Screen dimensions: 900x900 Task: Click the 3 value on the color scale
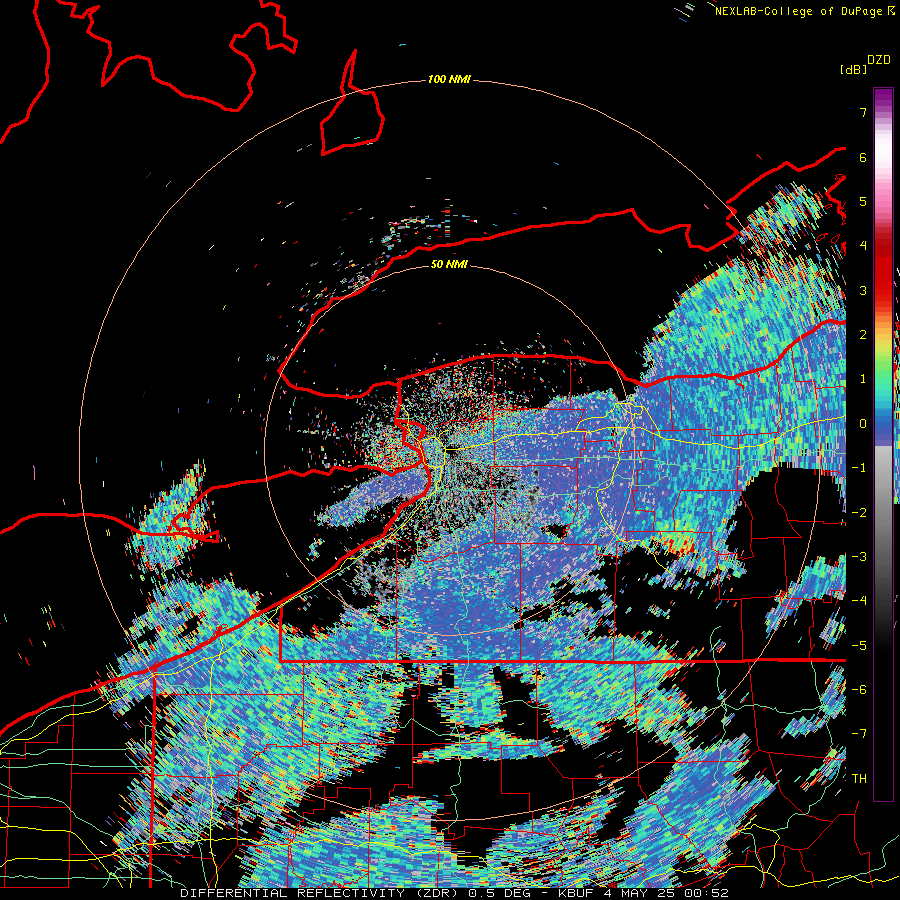point(863,290)
